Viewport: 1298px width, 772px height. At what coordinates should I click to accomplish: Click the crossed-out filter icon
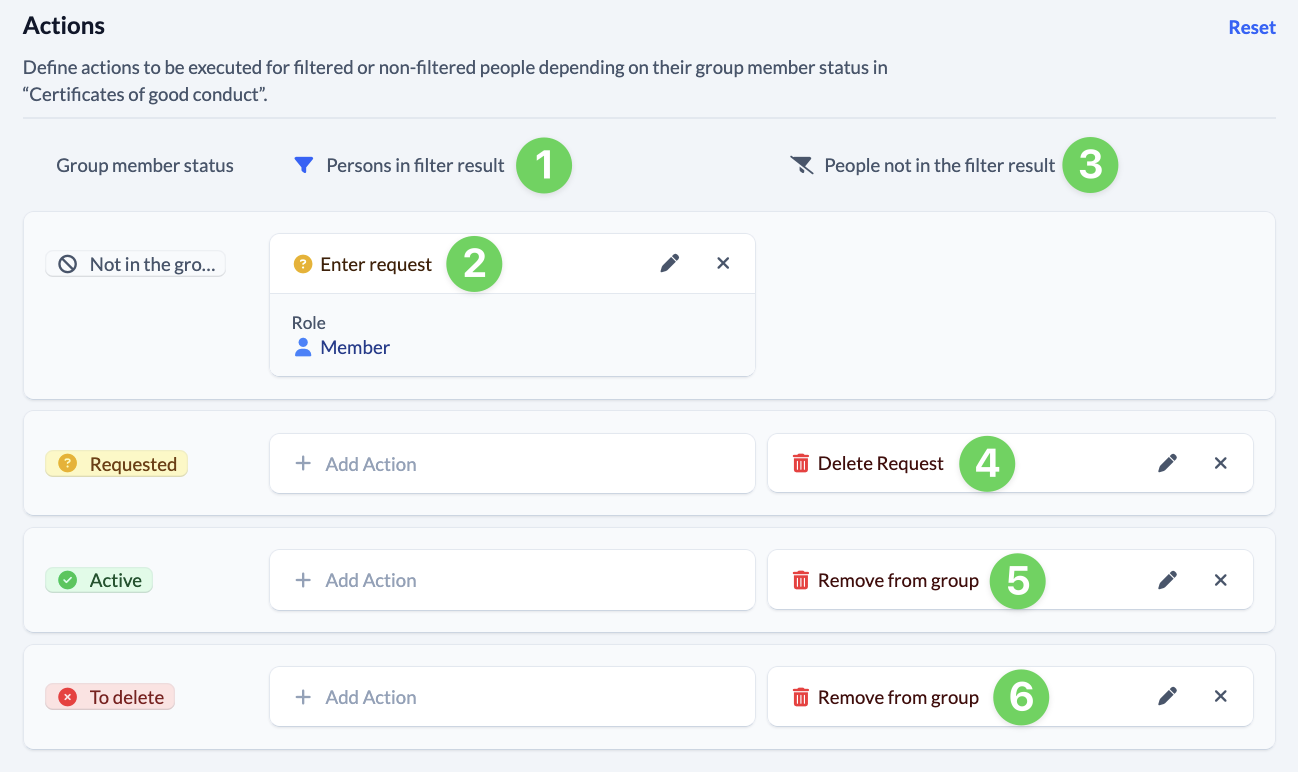click(802, 165)
